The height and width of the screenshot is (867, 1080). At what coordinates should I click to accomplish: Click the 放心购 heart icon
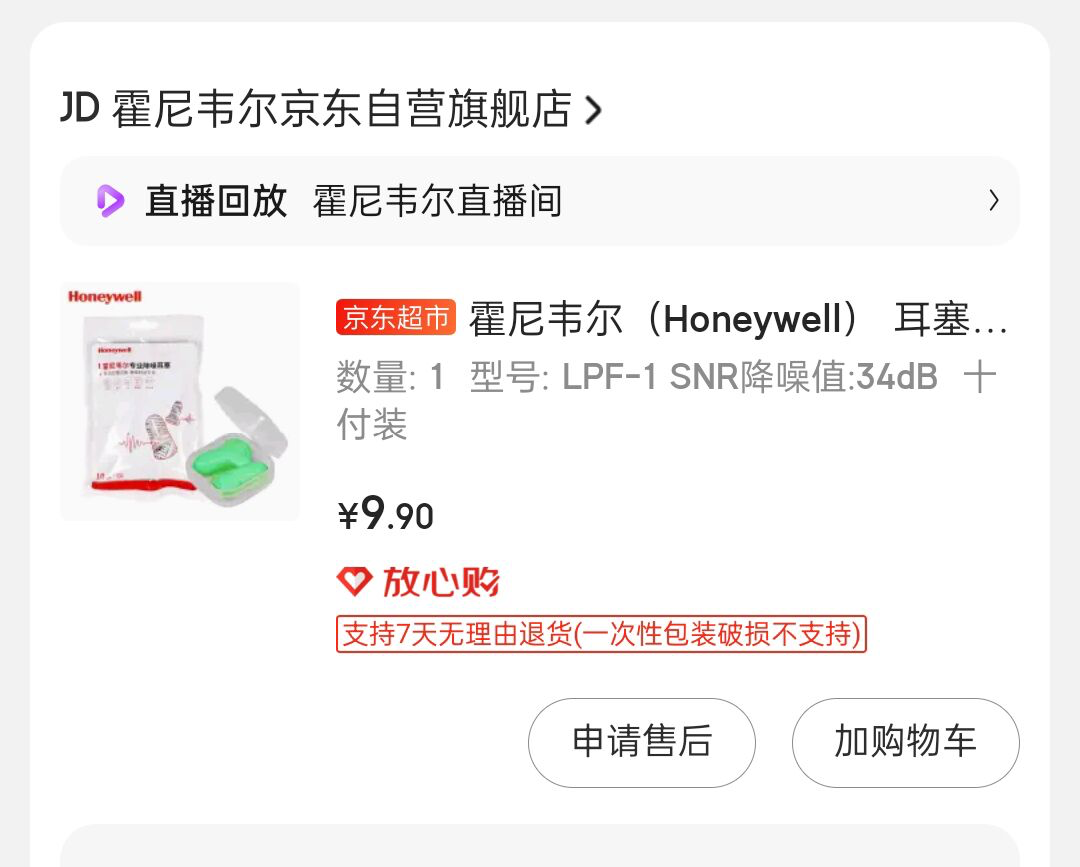(x=355, y=582)
